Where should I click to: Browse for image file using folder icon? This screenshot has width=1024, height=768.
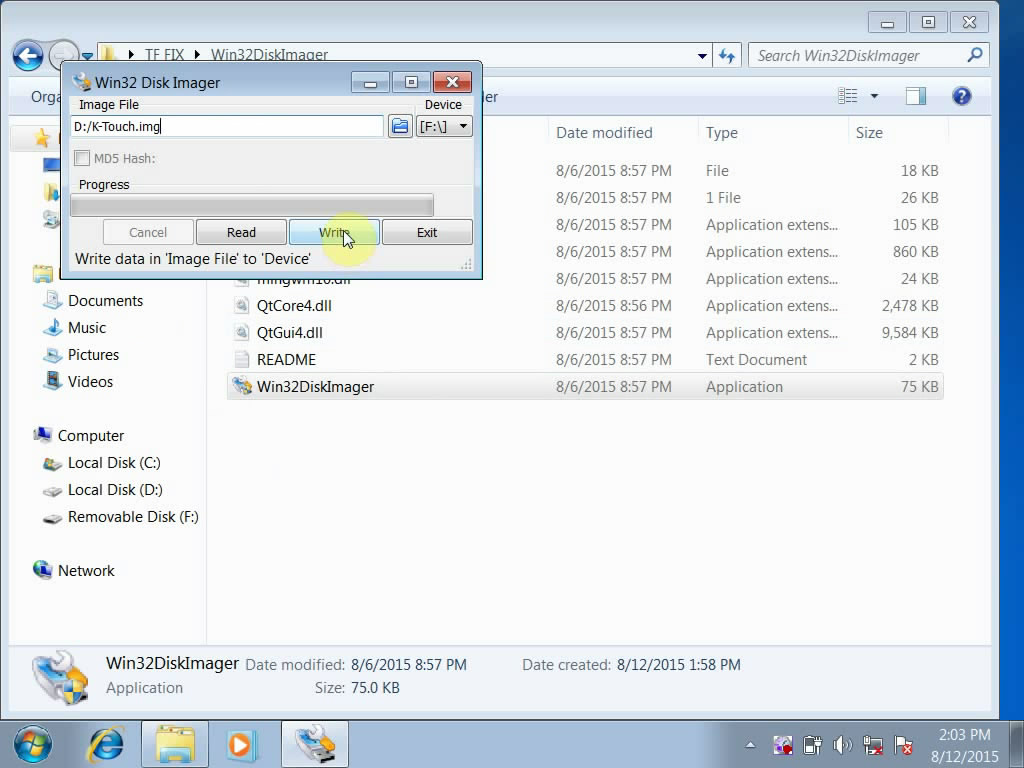400,126
